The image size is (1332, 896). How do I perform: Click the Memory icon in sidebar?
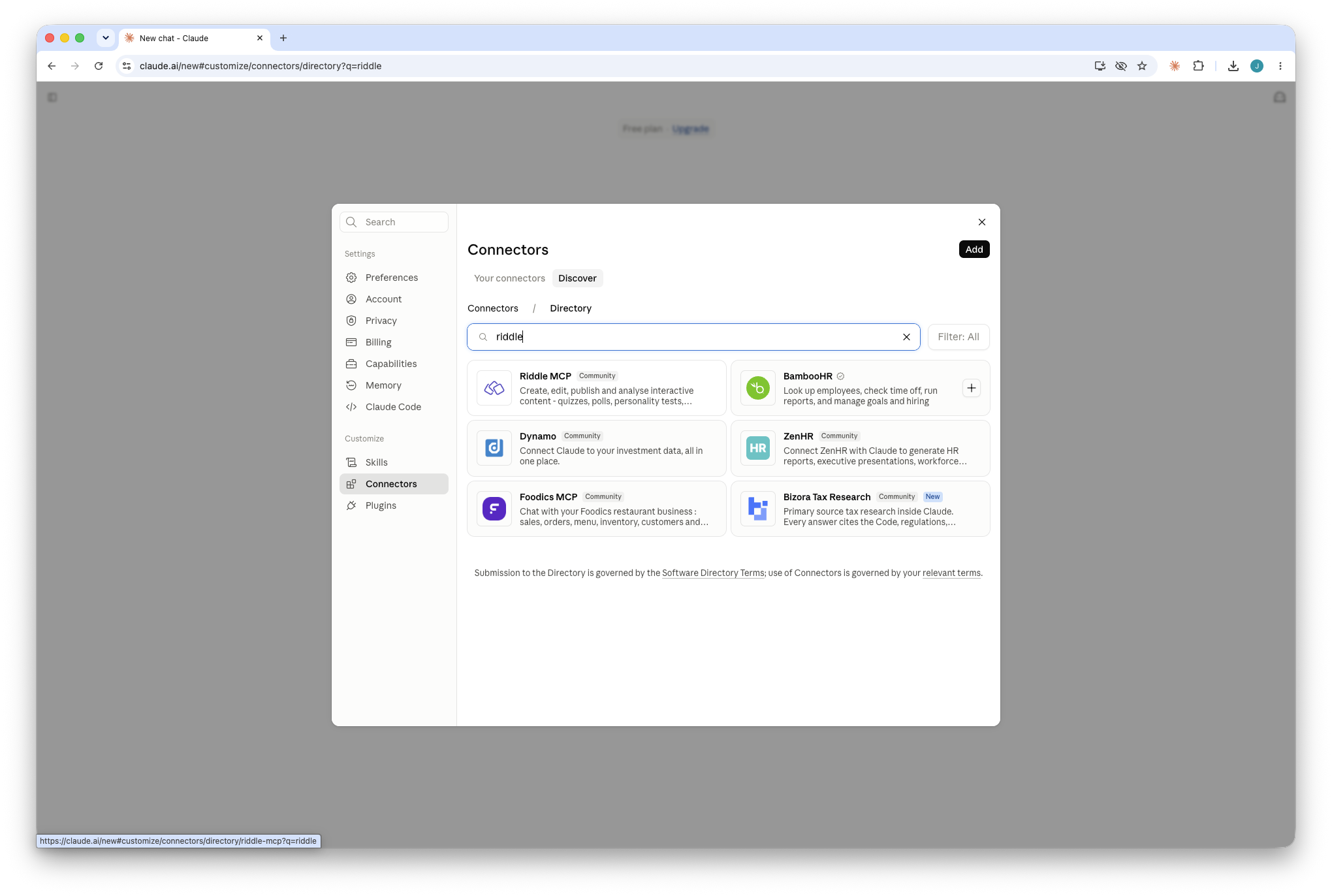pos(351,385)
